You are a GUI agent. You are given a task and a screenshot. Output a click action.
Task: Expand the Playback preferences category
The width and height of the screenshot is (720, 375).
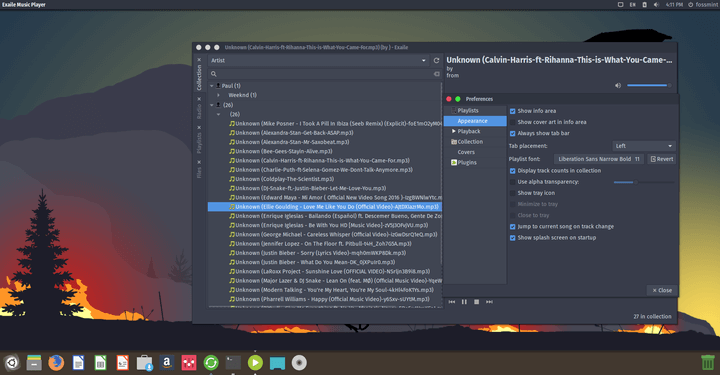point(454,131)
